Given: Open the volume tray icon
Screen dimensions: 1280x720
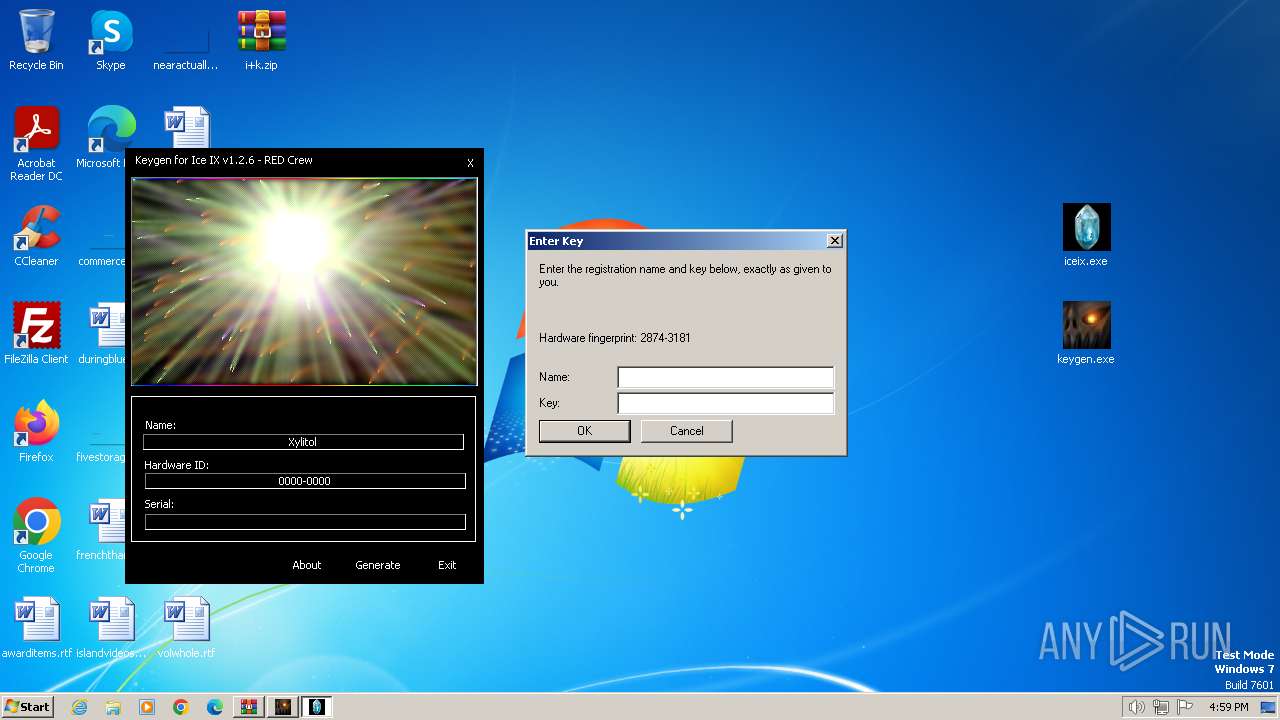Looking at the screenshot, I should 1136,707.
